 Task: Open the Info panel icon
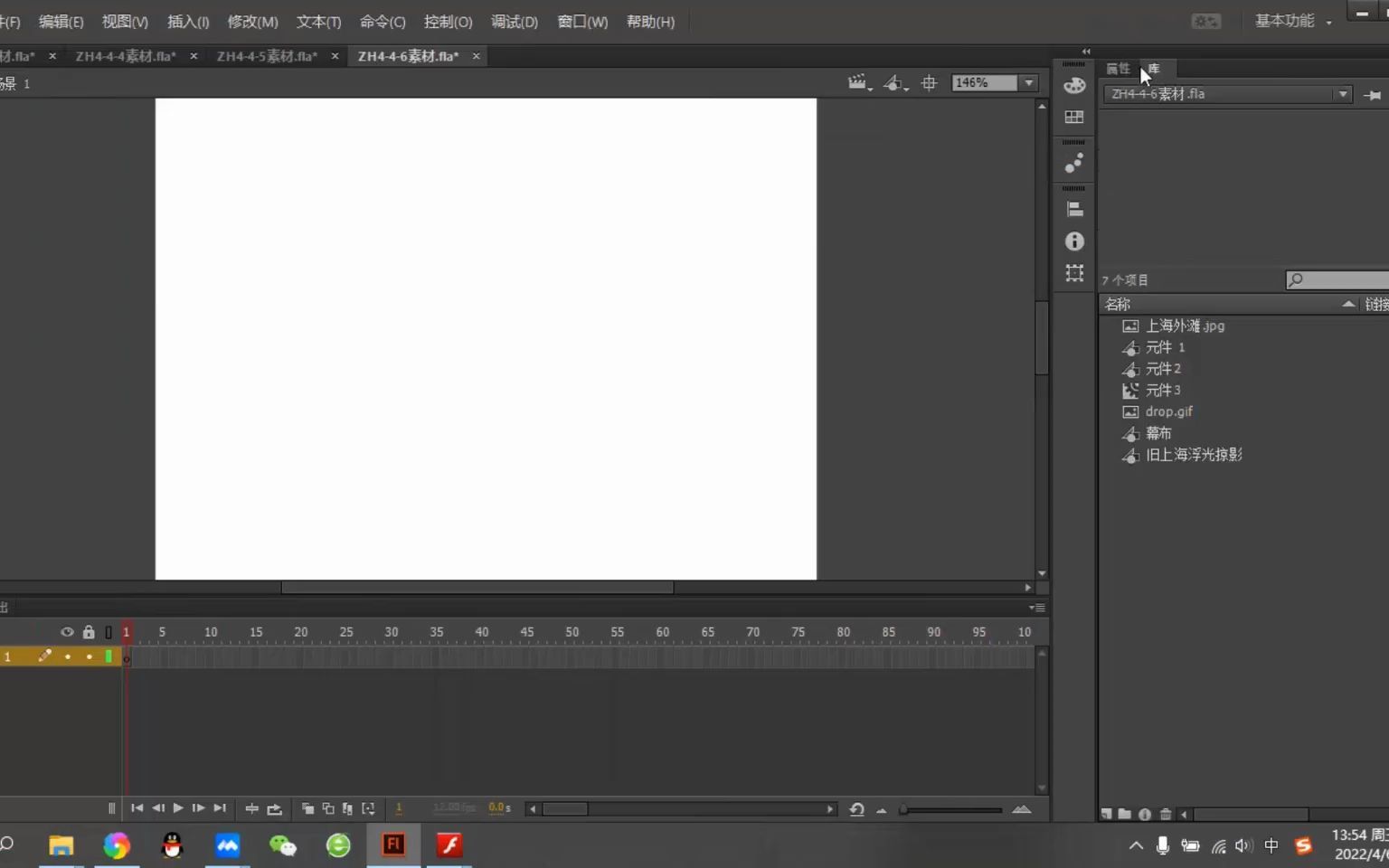1074,241
